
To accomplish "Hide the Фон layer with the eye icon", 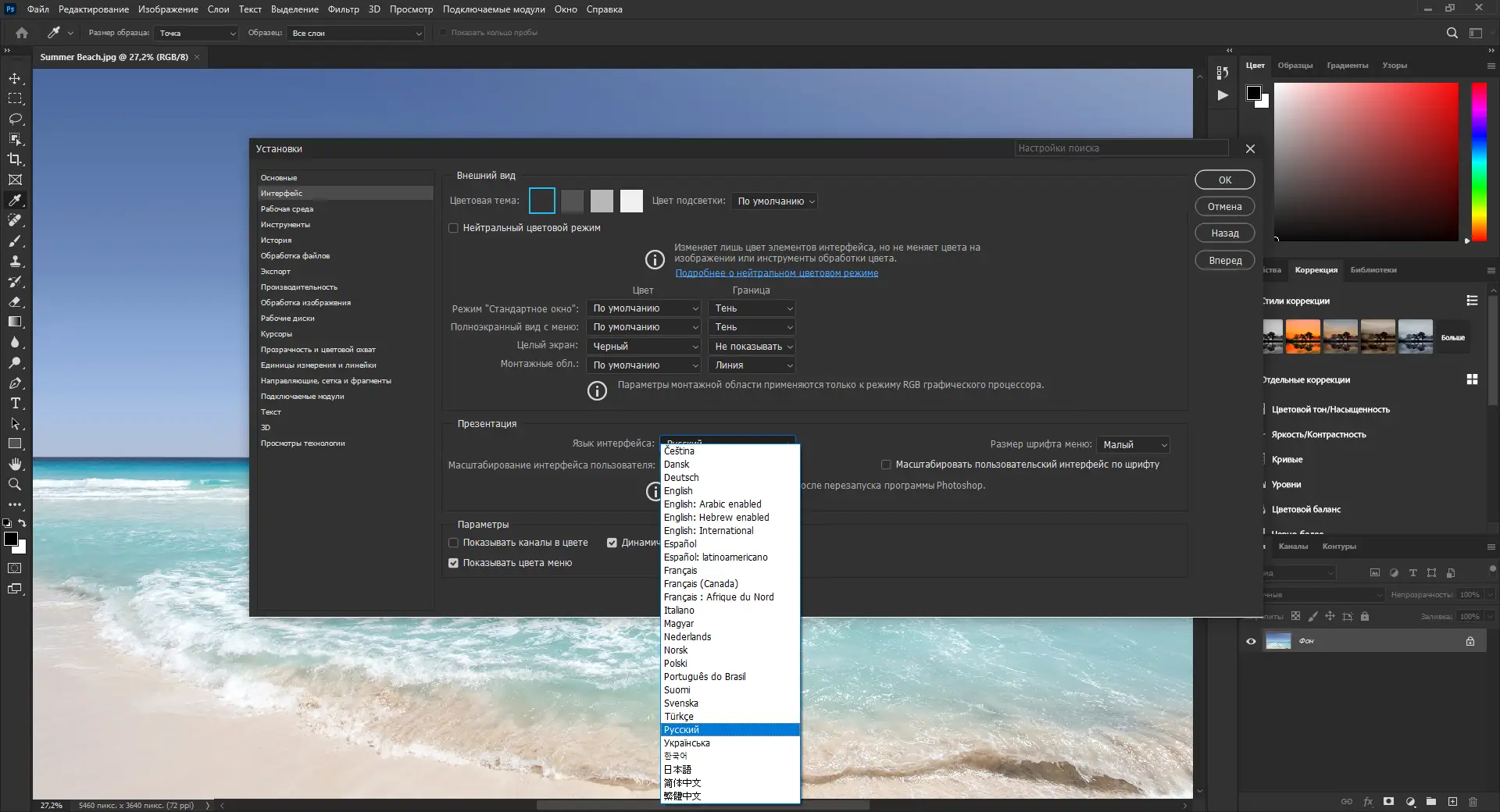I will click(1251, 642).
